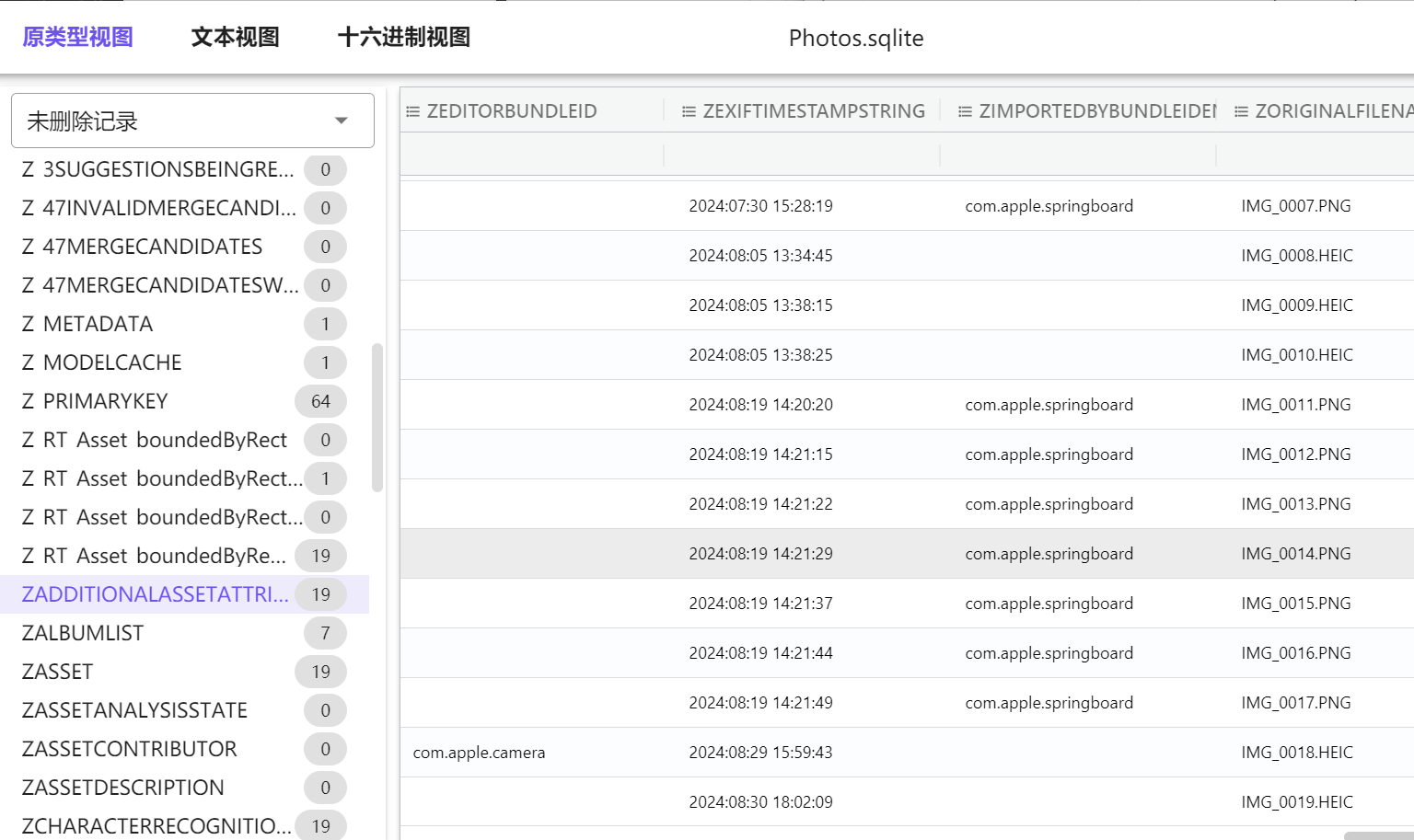Open the ZCHARACTERRECOGNITION table
1414x840 pixels.
pyautogui.click(x=147, y=825)
